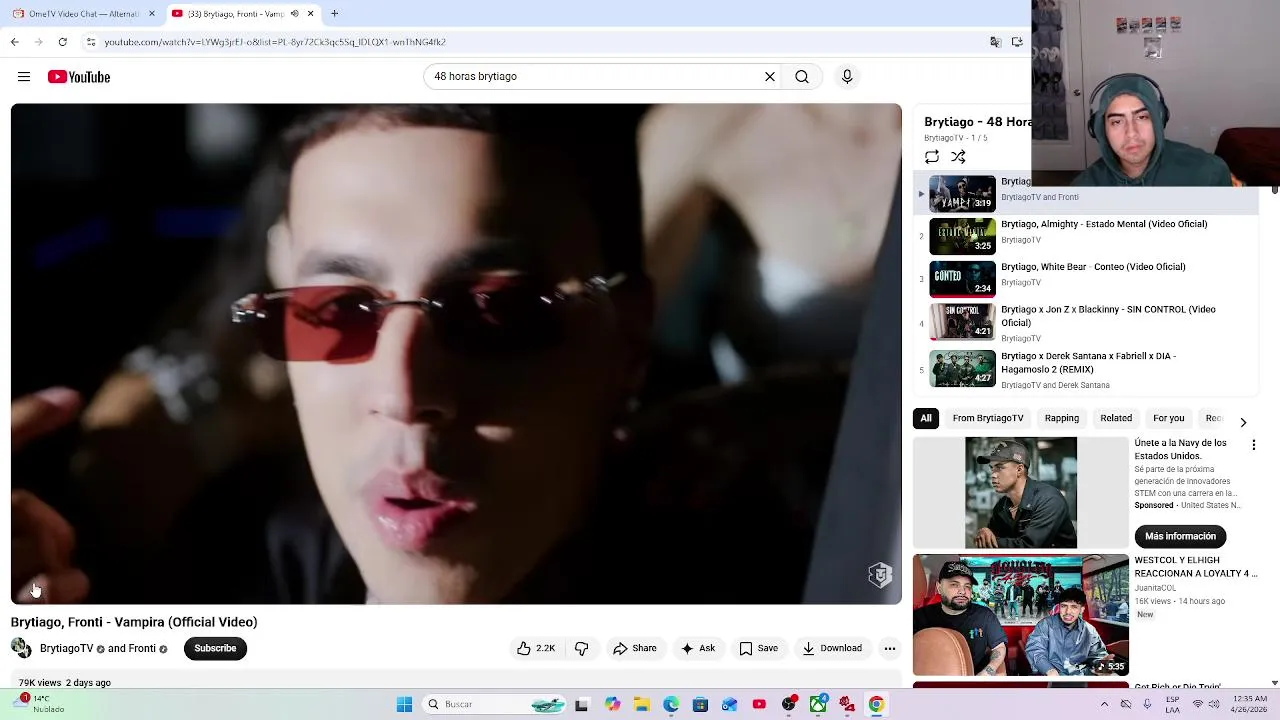Select the All filter chip

926,418
